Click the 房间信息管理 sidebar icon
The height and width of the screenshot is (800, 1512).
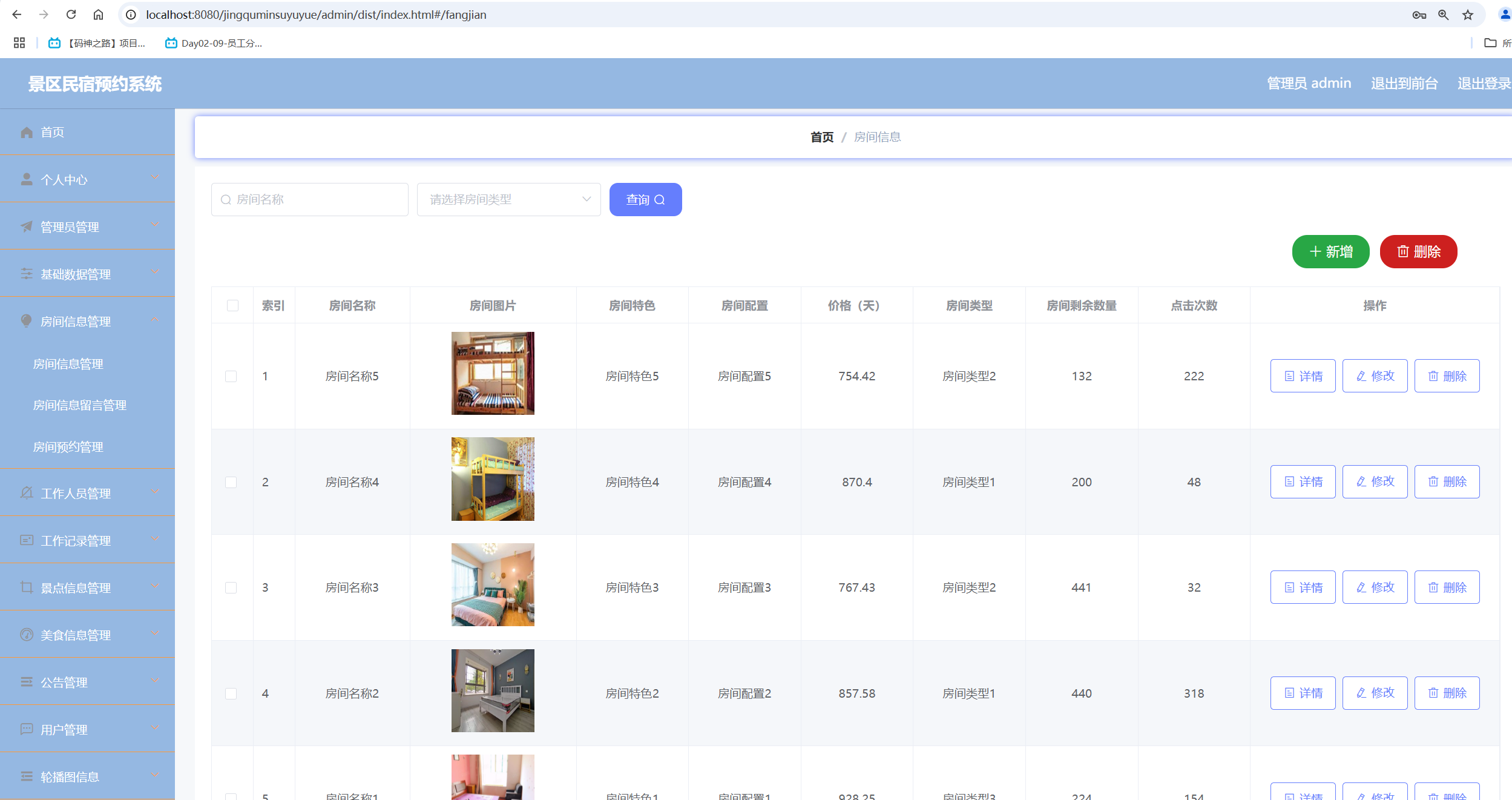tap(27, 321)
